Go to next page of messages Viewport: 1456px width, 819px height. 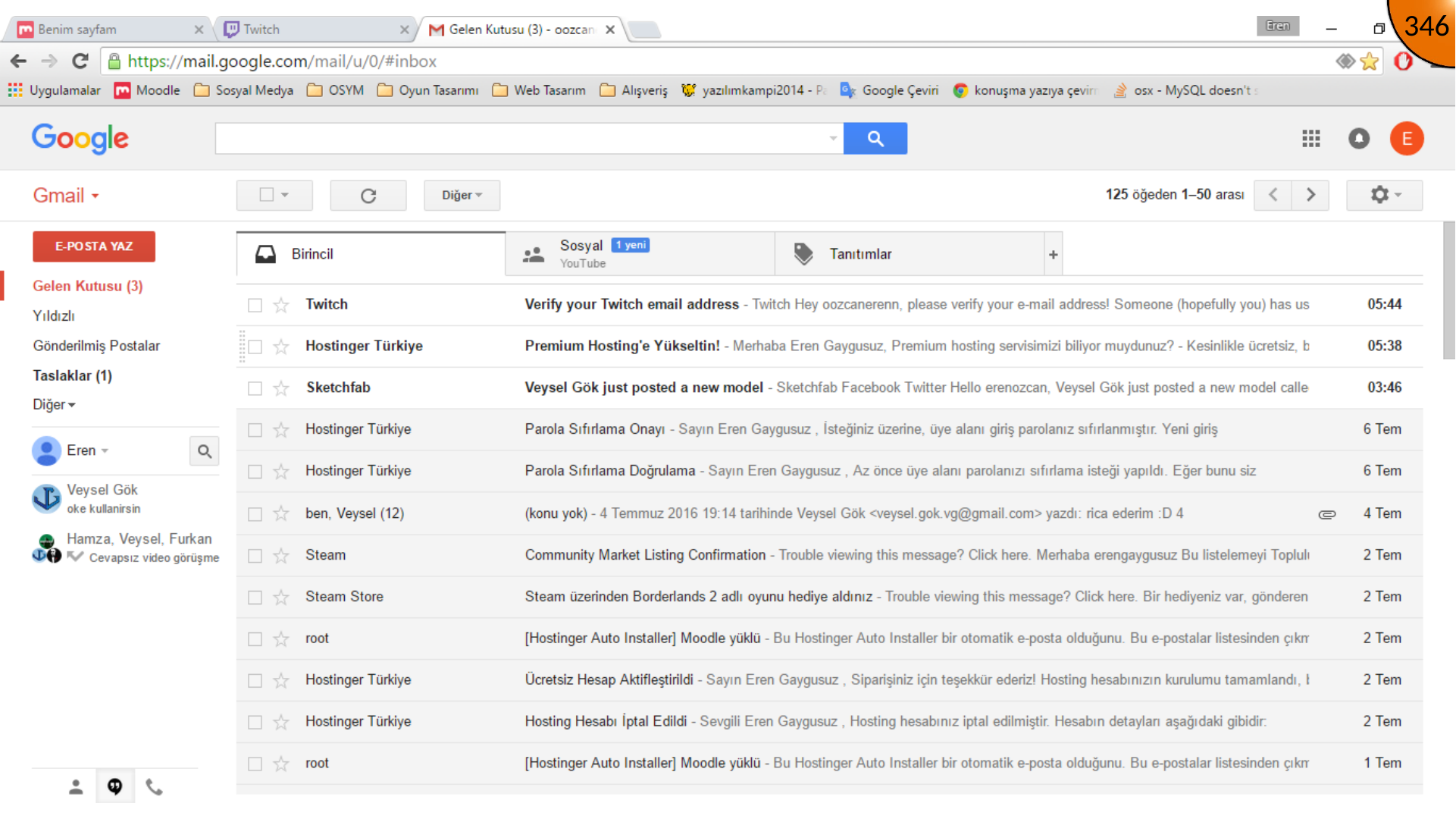[x=1310, y=195]
